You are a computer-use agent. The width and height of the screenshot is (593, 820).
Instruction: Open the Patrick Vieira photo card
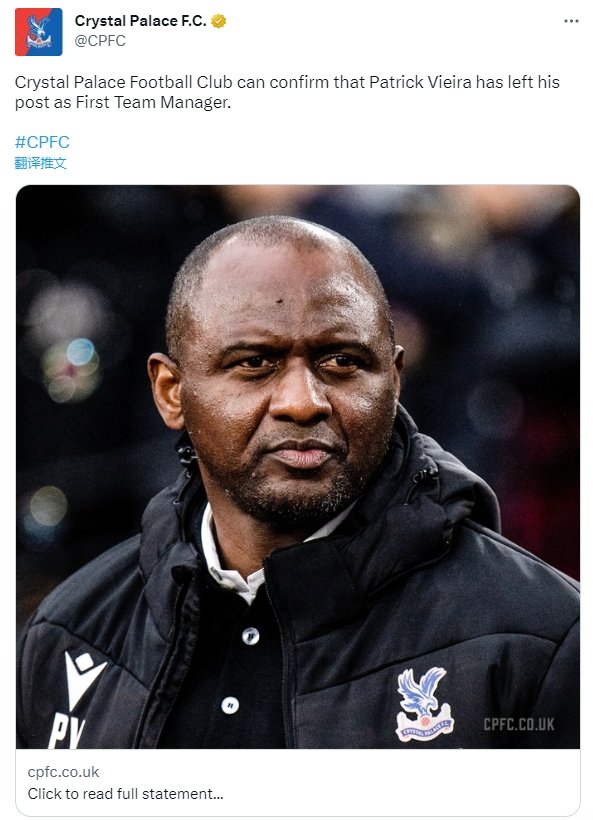coord(298,466)
